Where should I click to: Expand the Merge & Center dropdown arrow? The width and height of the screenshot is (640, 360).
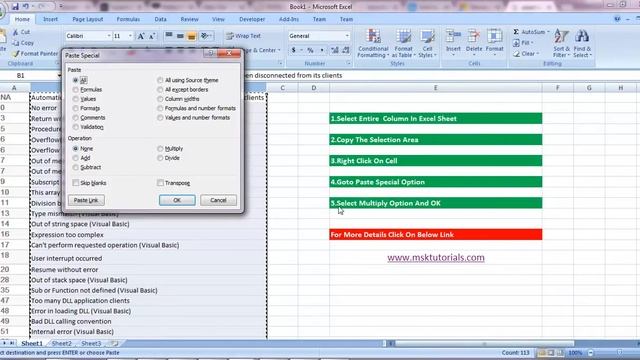click(279, 50)
